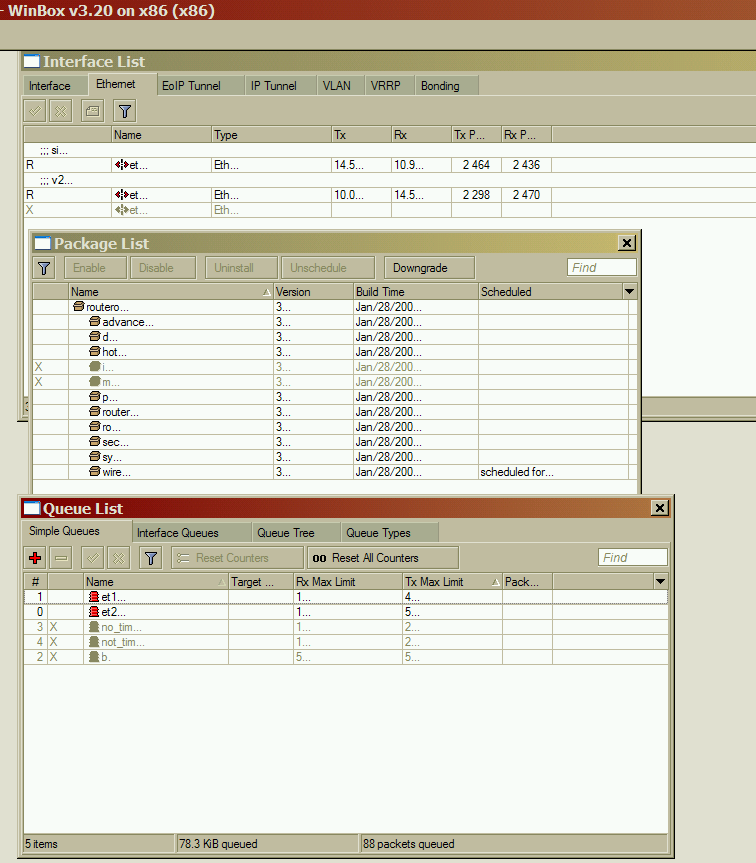
Task: Add new simple queue with red plus
Action: pyautogui.click(x=35, y=558)
